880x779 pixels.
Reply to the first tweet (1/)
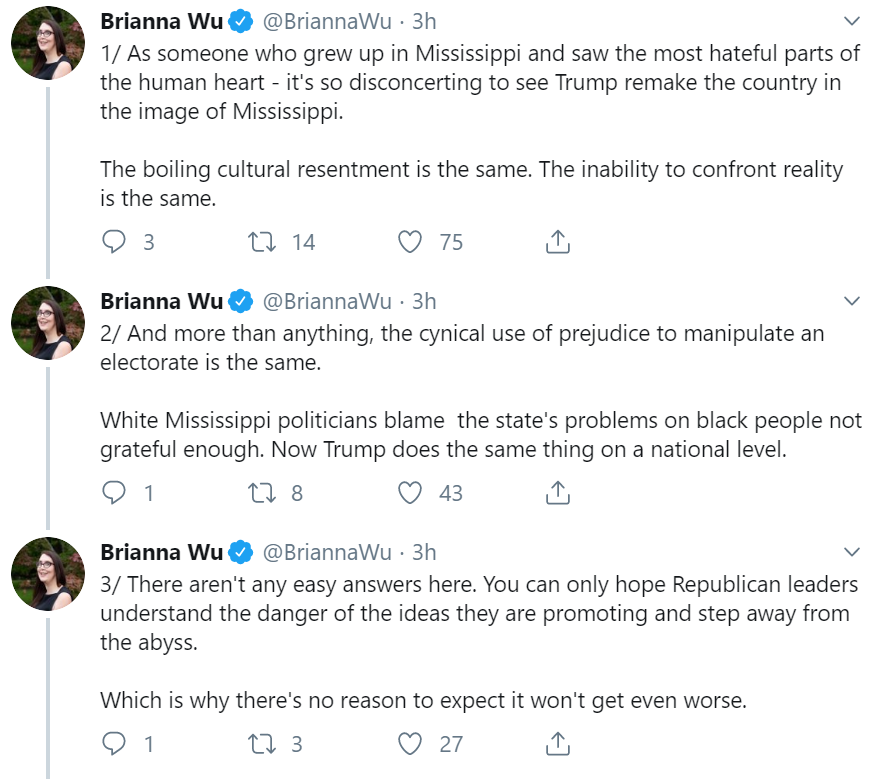pos(114,242)
